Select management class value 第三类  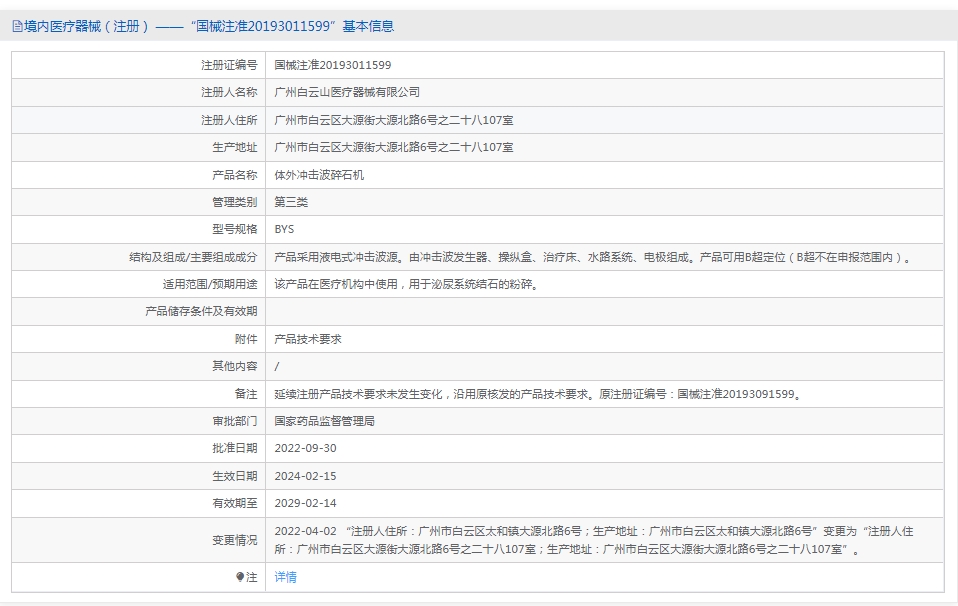(x=291, y=202)
